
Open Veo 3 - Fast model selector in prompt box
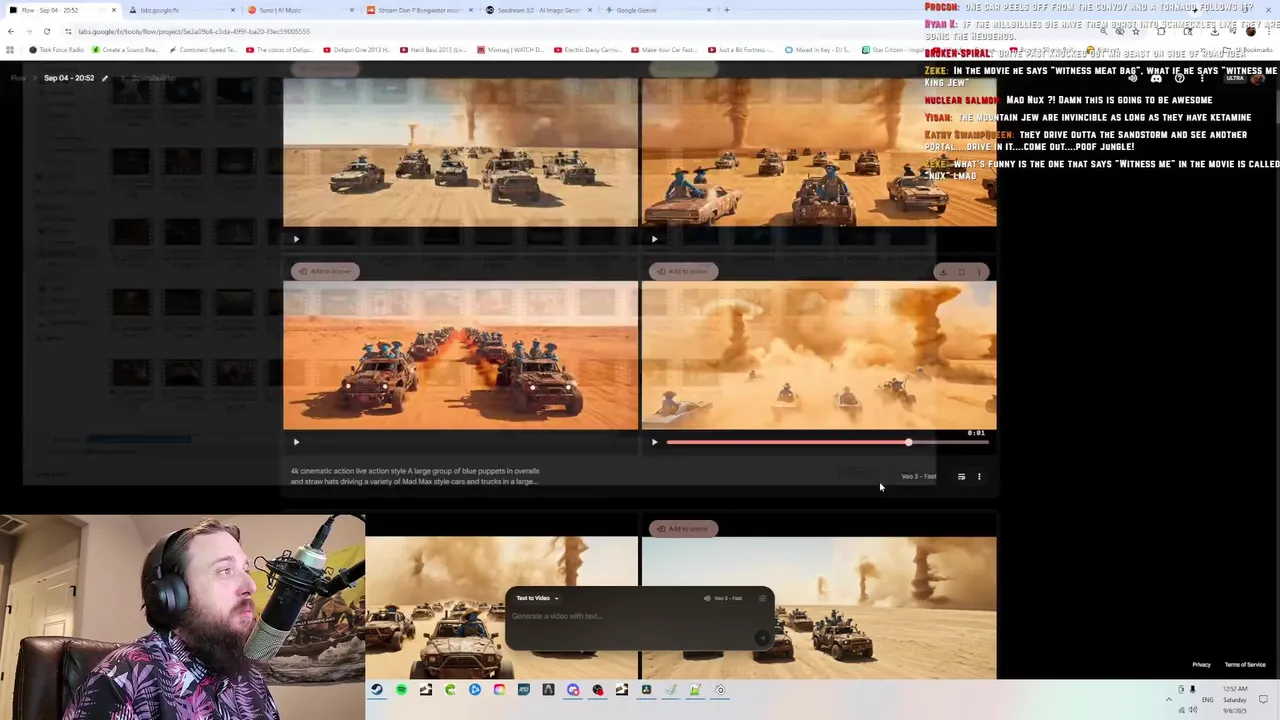point(723,598)
